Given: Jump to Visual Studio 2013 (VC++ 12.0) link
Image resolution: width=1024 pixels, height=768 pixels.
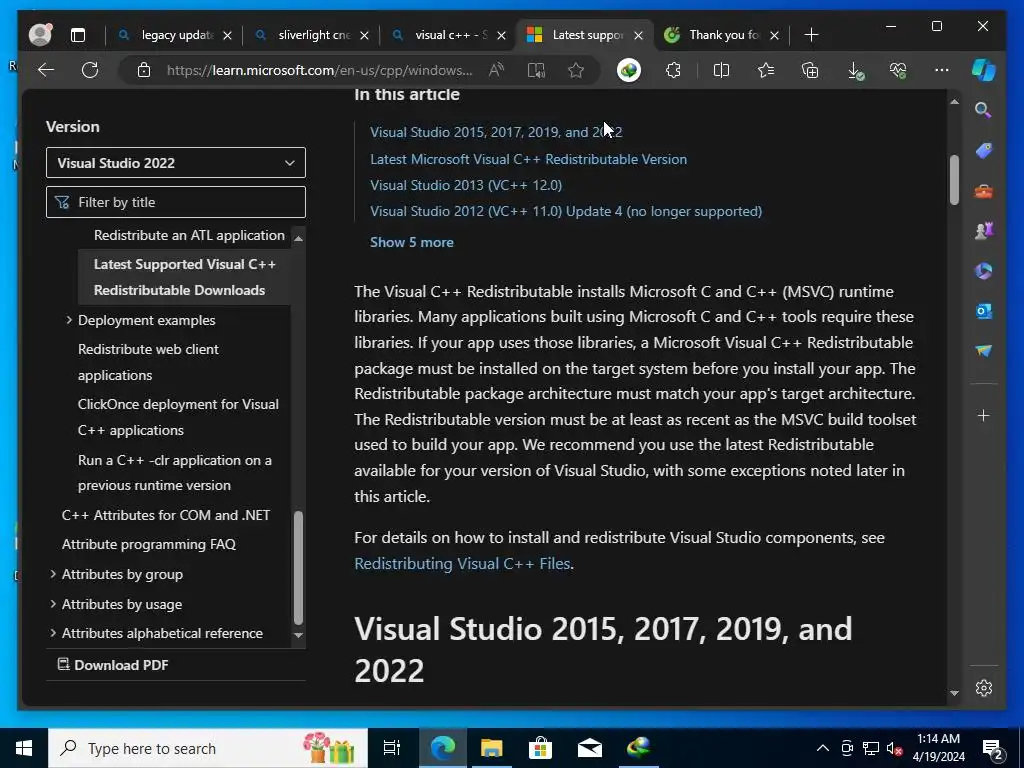Looking at the screenshot, I should click(x=466, y=185).
